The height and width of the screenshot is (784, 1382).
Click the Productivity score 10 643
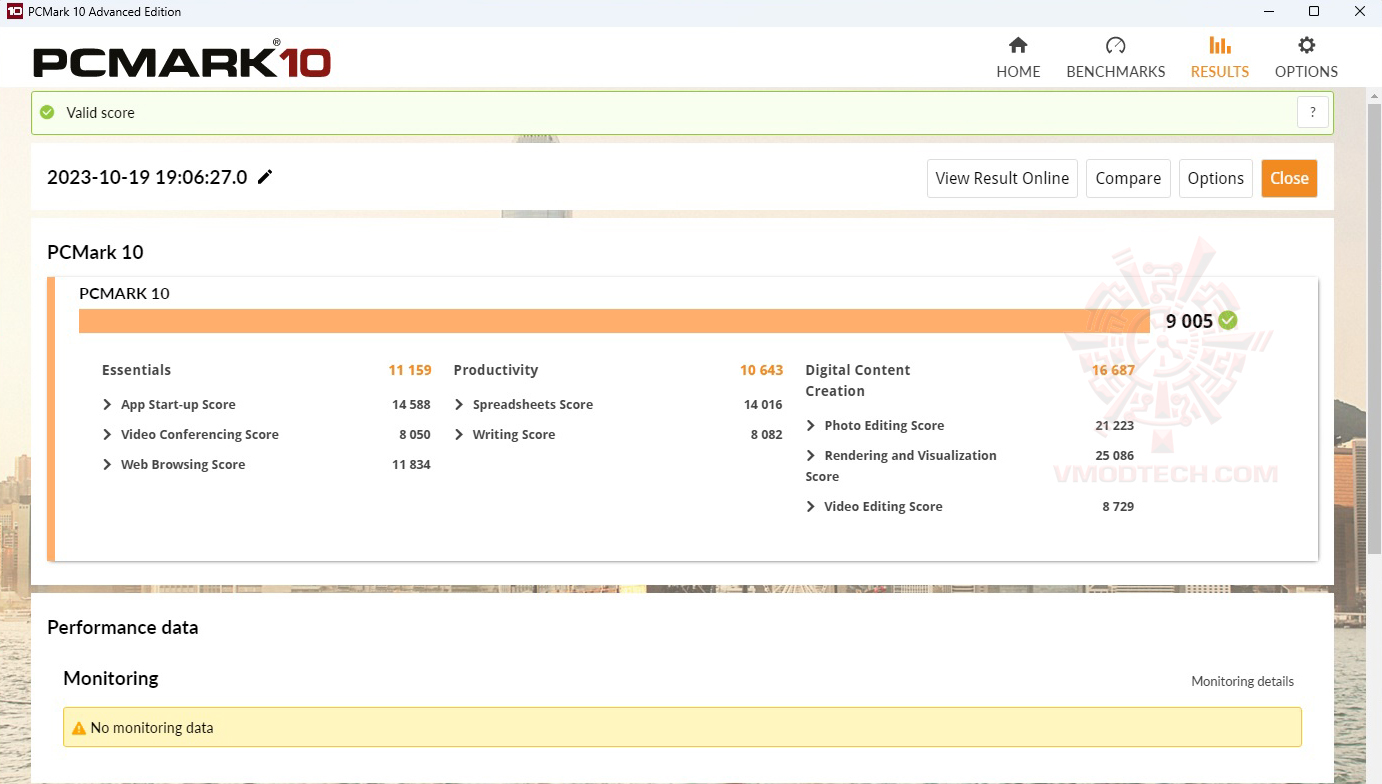tap(762, 370)
